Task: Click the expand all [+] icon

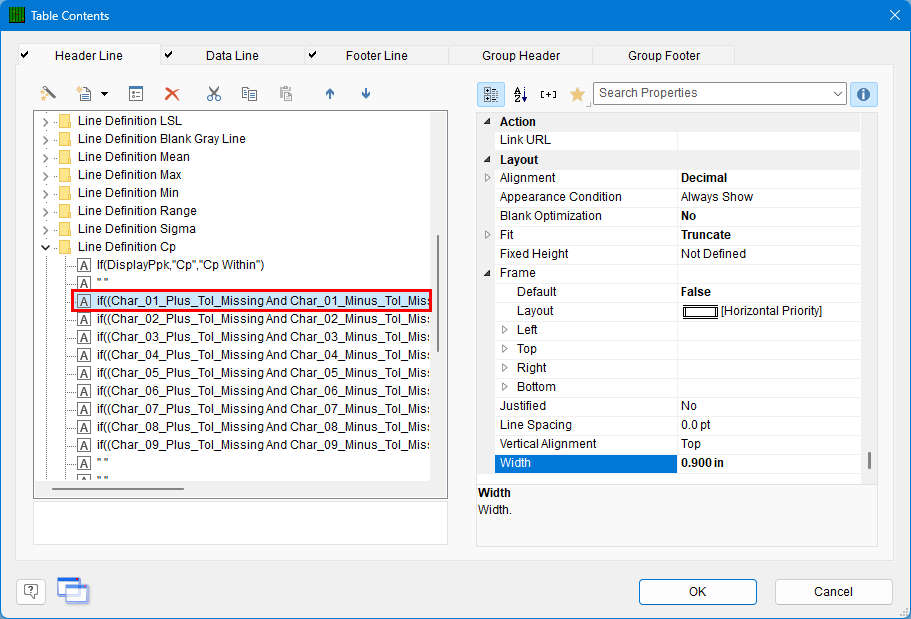Action: point(548,94)
